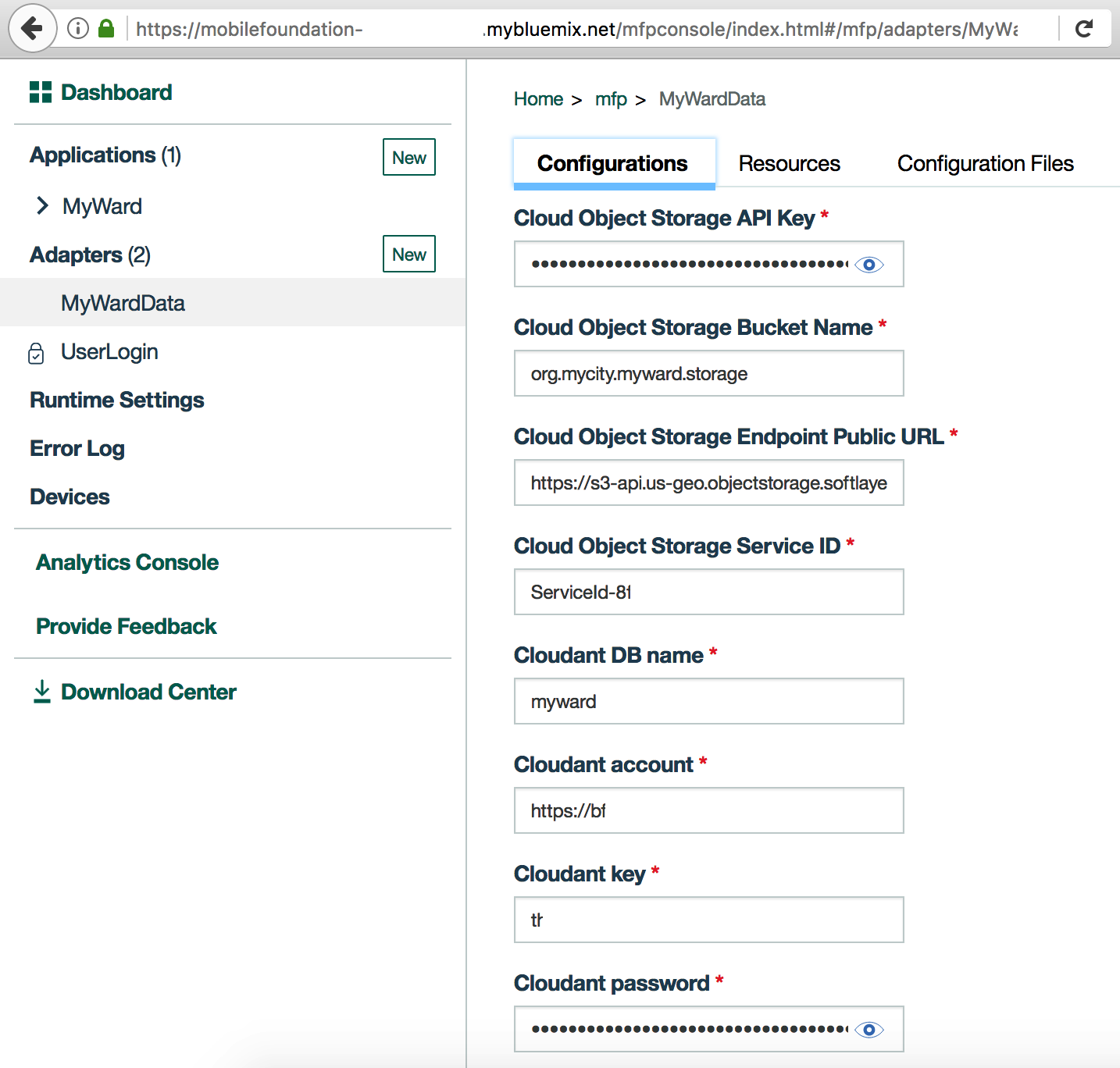
Task: Click the page reload icon
Action: coord(1085,29)
